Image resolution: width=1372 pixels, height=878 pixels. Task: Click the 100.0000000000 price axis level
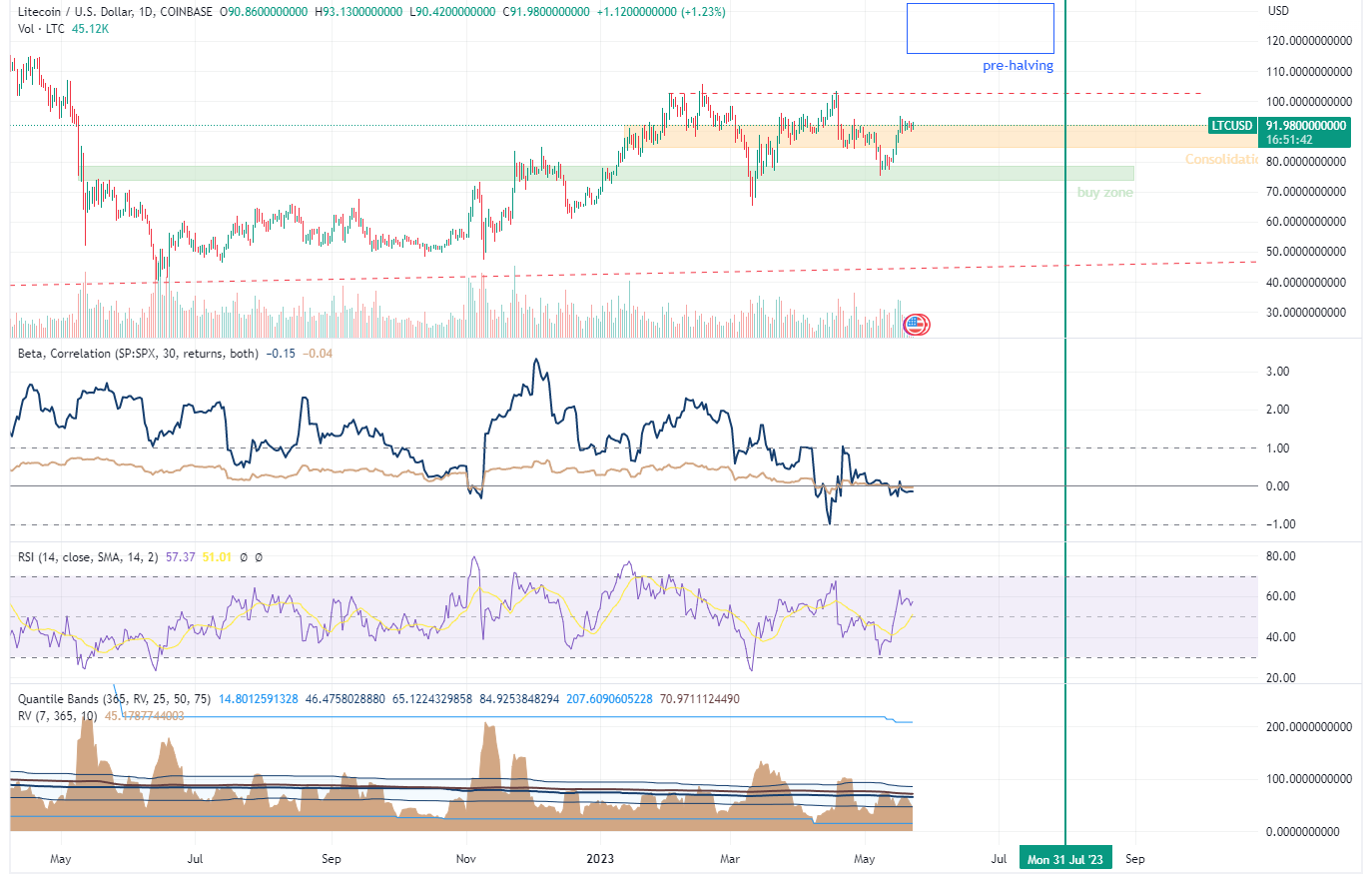tap(1308, 102)
